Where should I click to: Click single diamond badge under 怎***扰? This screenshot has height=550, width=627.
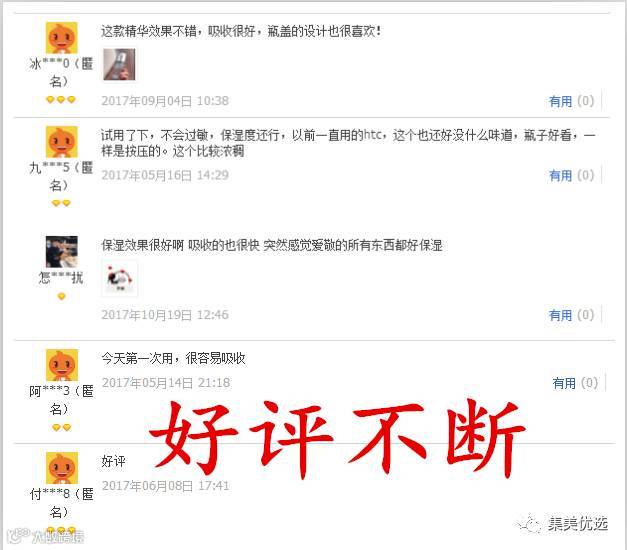tap(61, 296)
